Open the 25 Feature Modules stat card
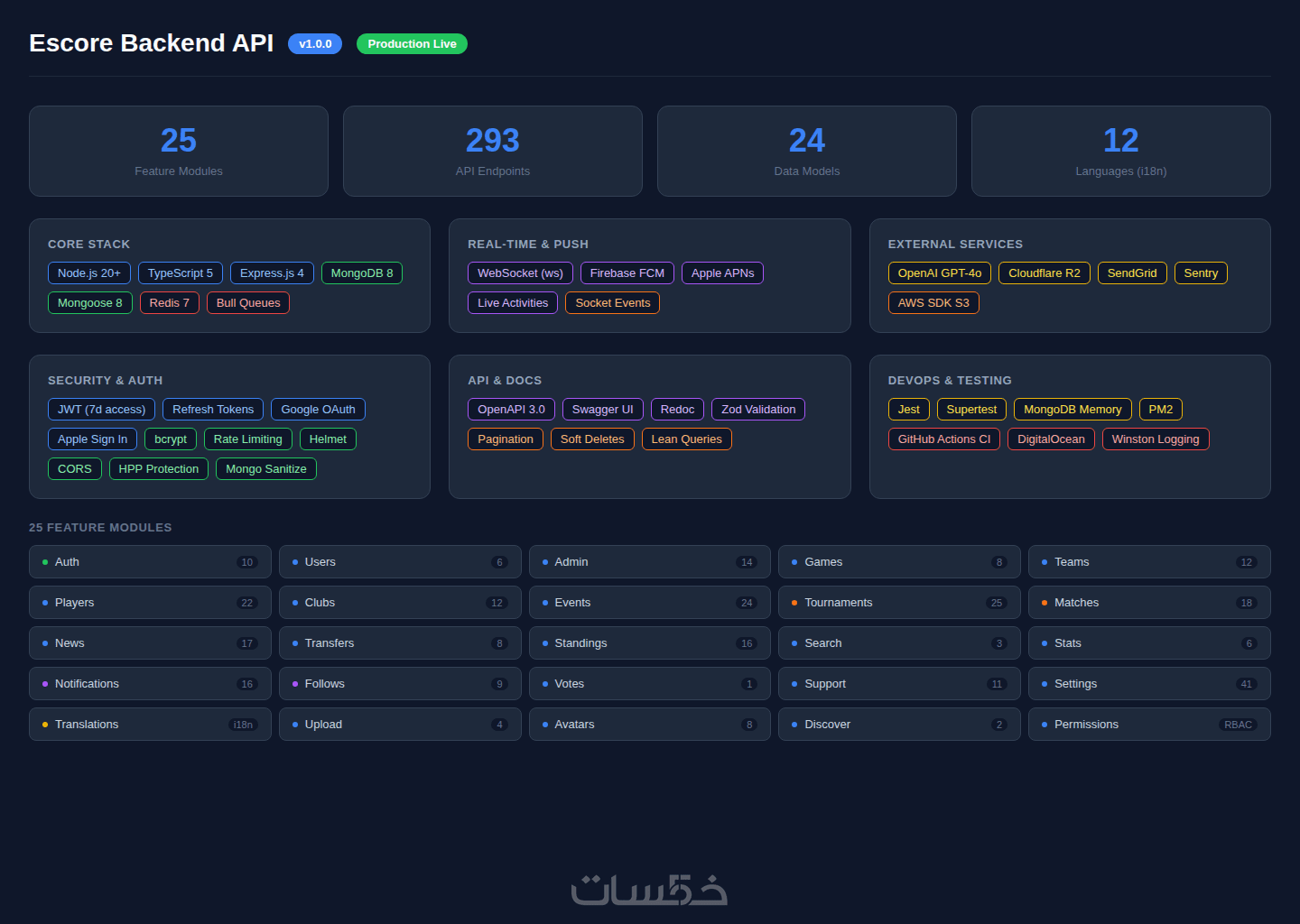1300x924 pixels. pos(179,151)
